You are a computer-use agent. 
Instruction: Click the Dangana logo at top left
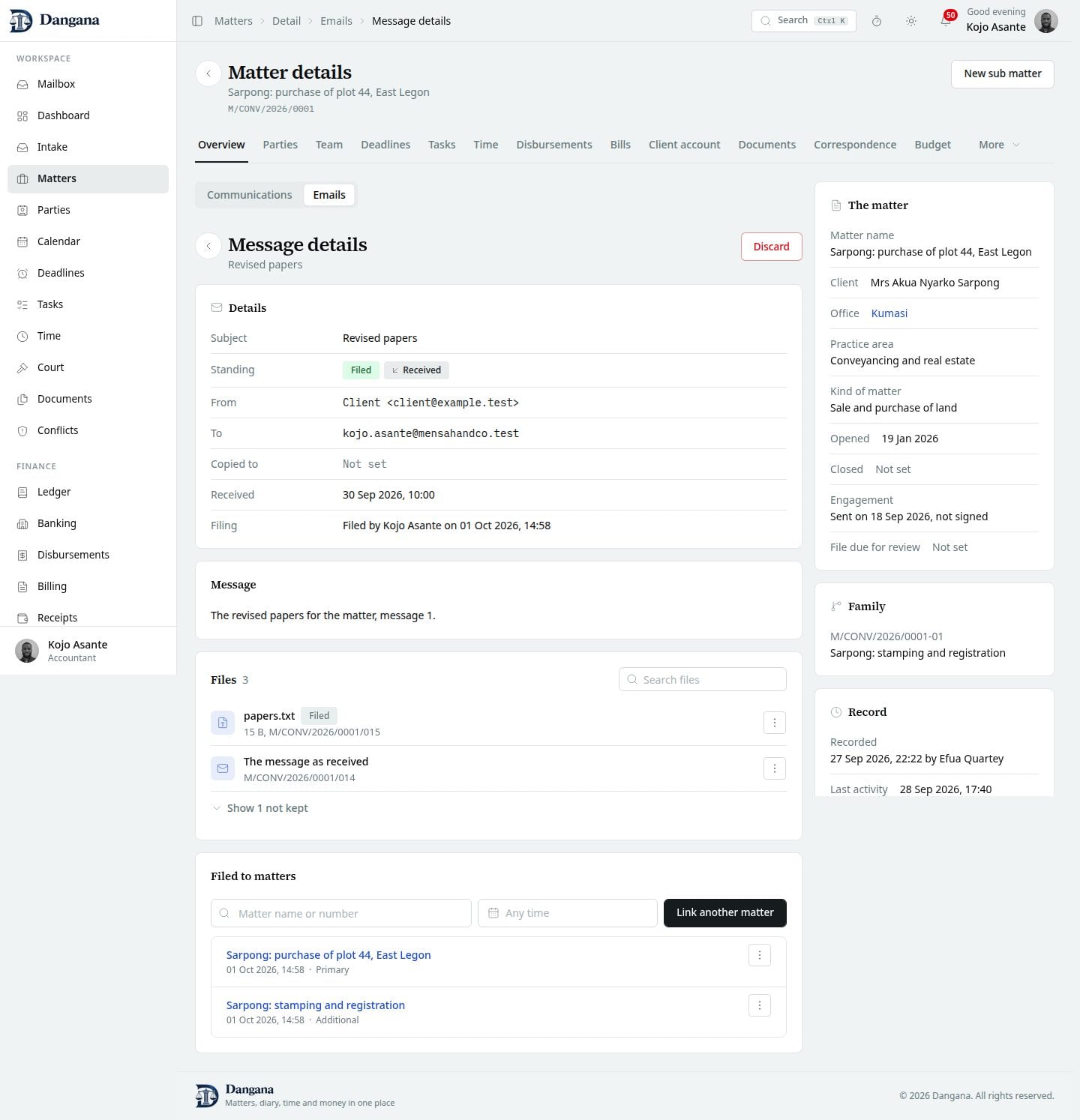pyautogui.click(x=54, y=20)
